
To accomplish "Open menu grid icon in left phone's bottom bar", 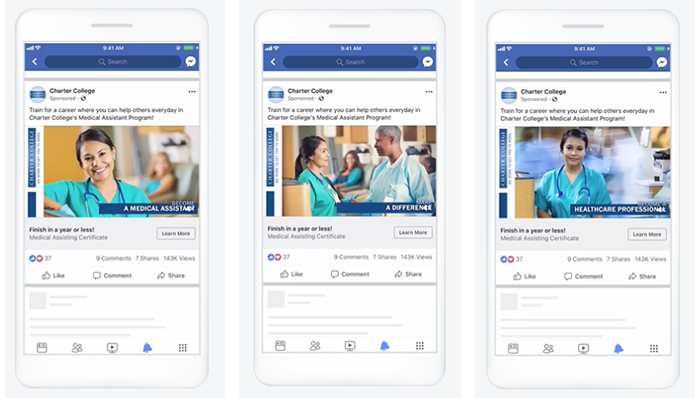I will click(x=183, y=348).
